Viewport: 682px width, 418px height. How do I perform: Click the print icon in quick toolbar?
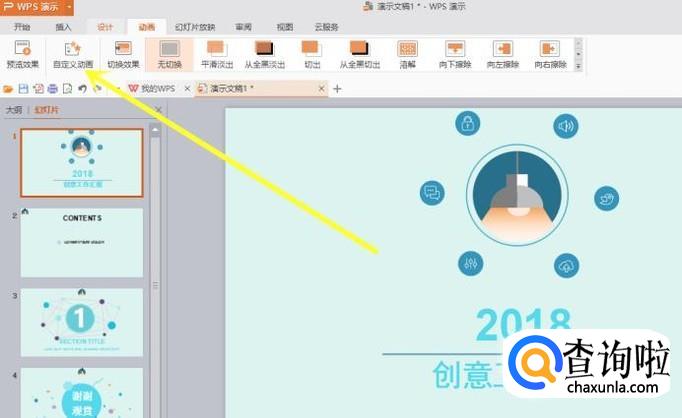tap(53, 89)
